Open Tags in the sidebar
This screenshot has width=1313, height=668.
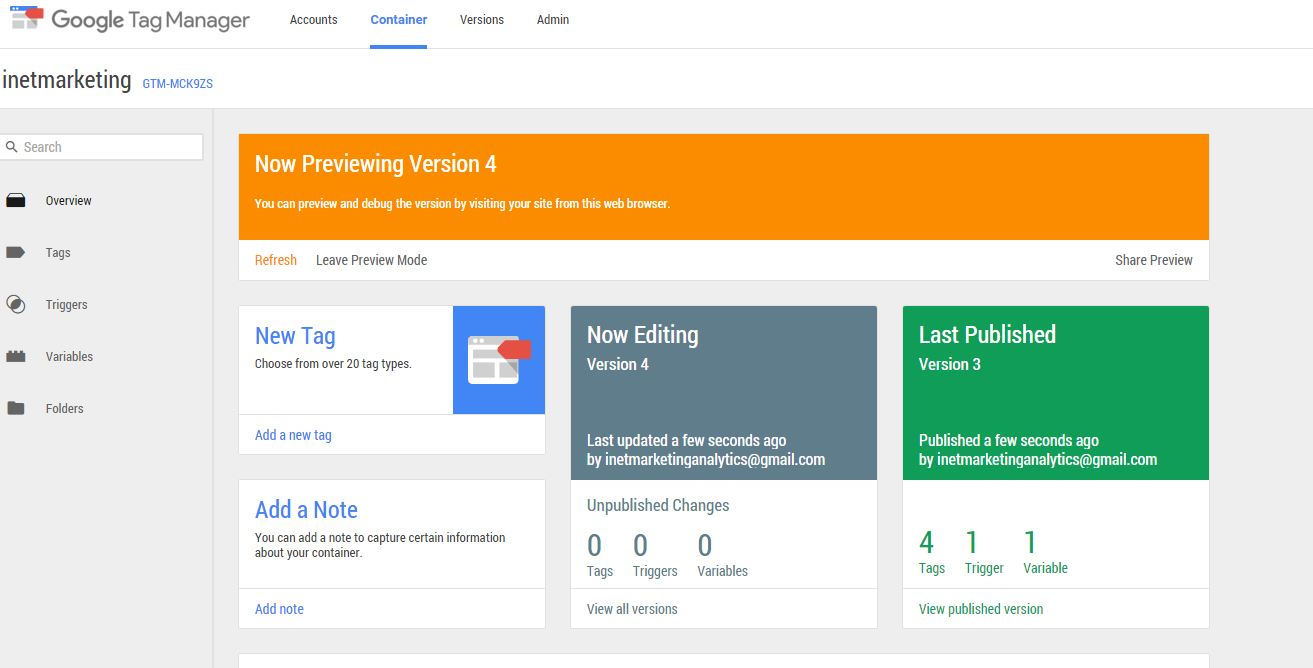58,253
